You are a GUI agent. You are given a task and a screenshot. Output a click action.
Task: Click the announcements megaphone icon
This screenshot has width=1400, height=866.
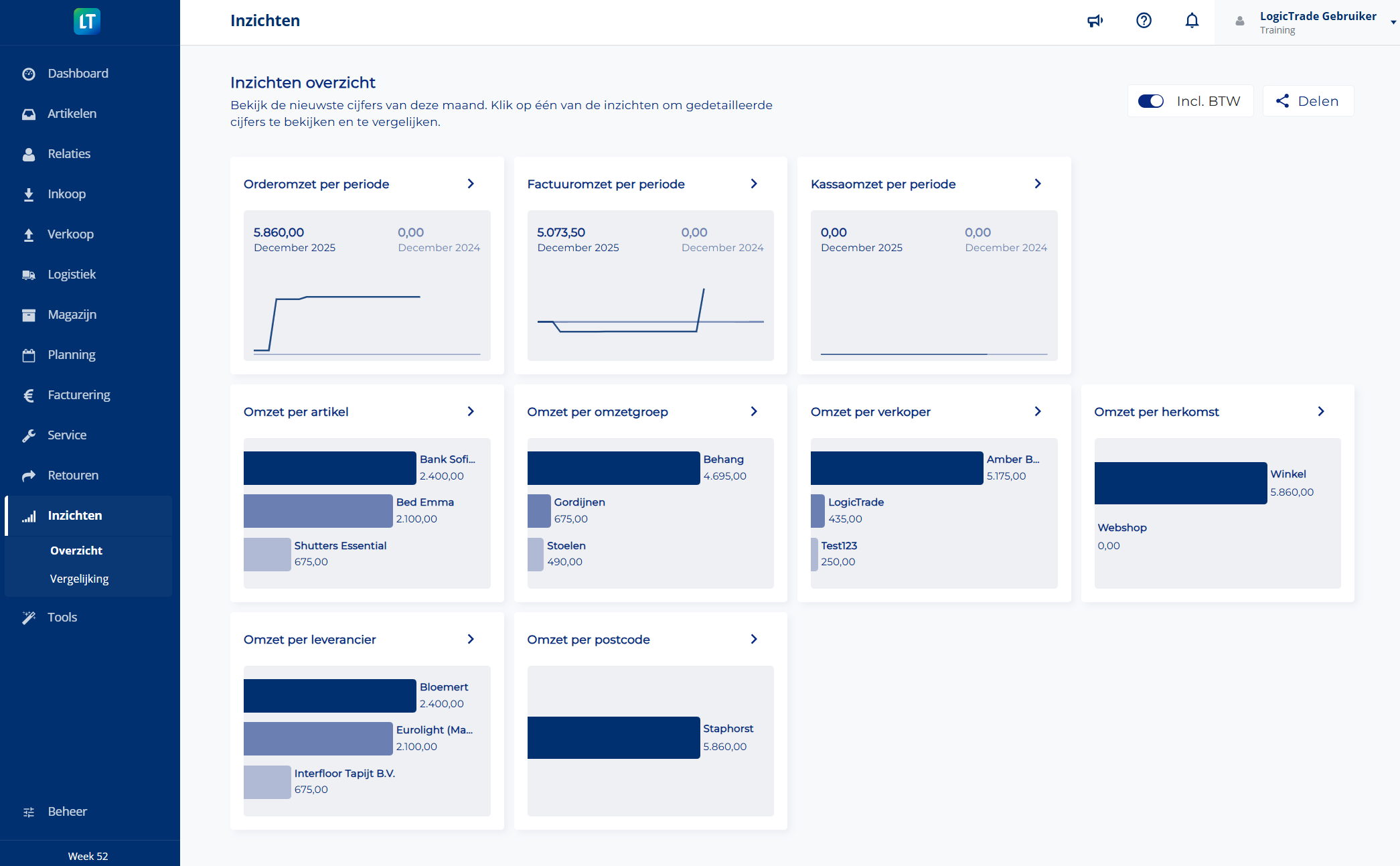point(1095,21)
